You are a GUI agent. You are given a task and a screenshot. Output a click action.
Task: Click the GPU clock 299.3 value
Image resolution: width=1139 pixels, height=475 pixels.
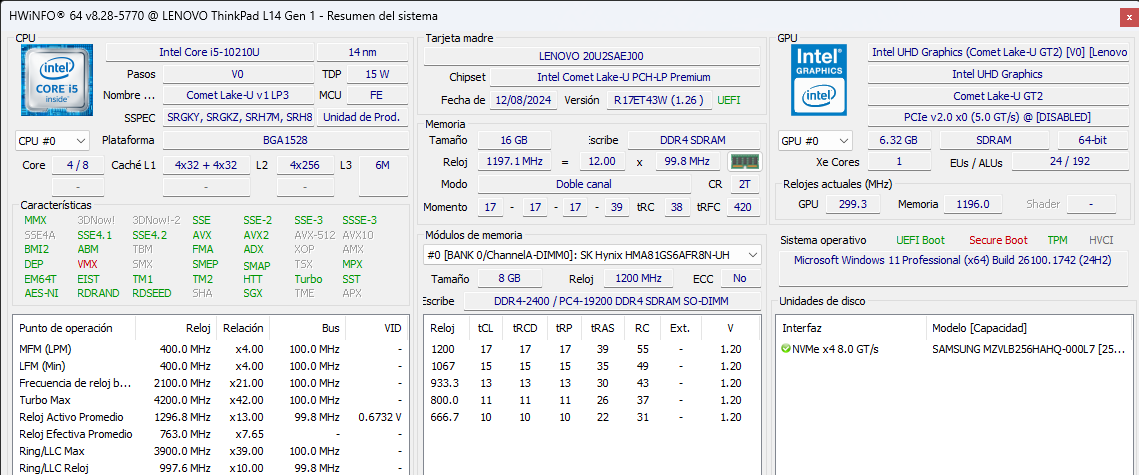tap(854, 205)
